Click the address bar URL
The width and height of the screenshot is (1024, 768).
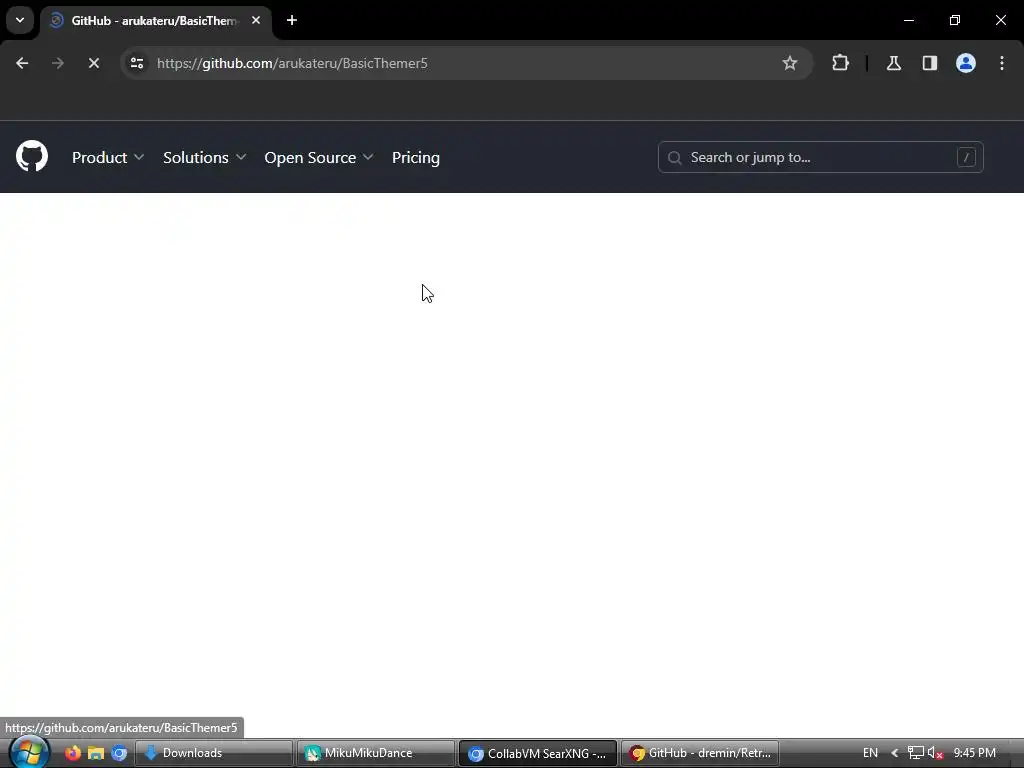[x=292, y=63]
